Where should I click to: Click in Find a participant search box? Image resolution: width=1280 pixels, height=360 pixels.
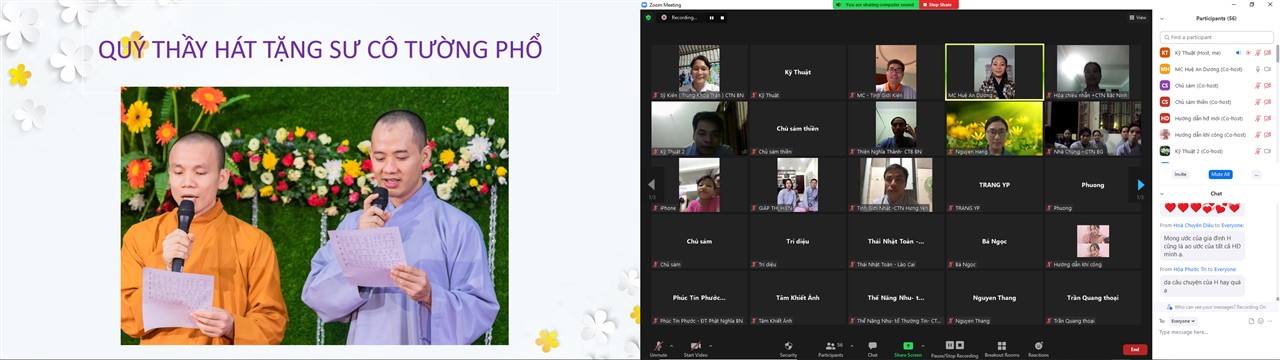coord(1217,37)
